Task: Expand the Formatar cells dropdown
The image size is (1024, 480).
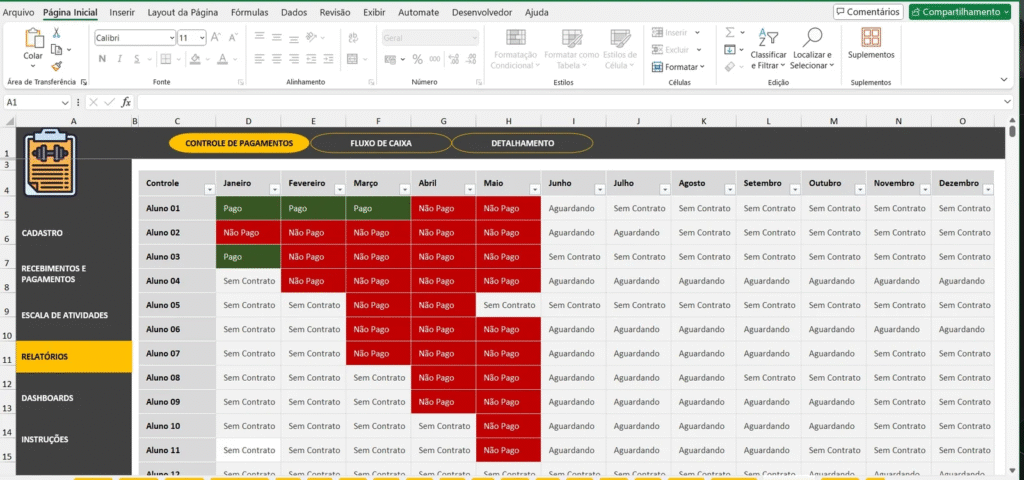Action: [678, 67]
